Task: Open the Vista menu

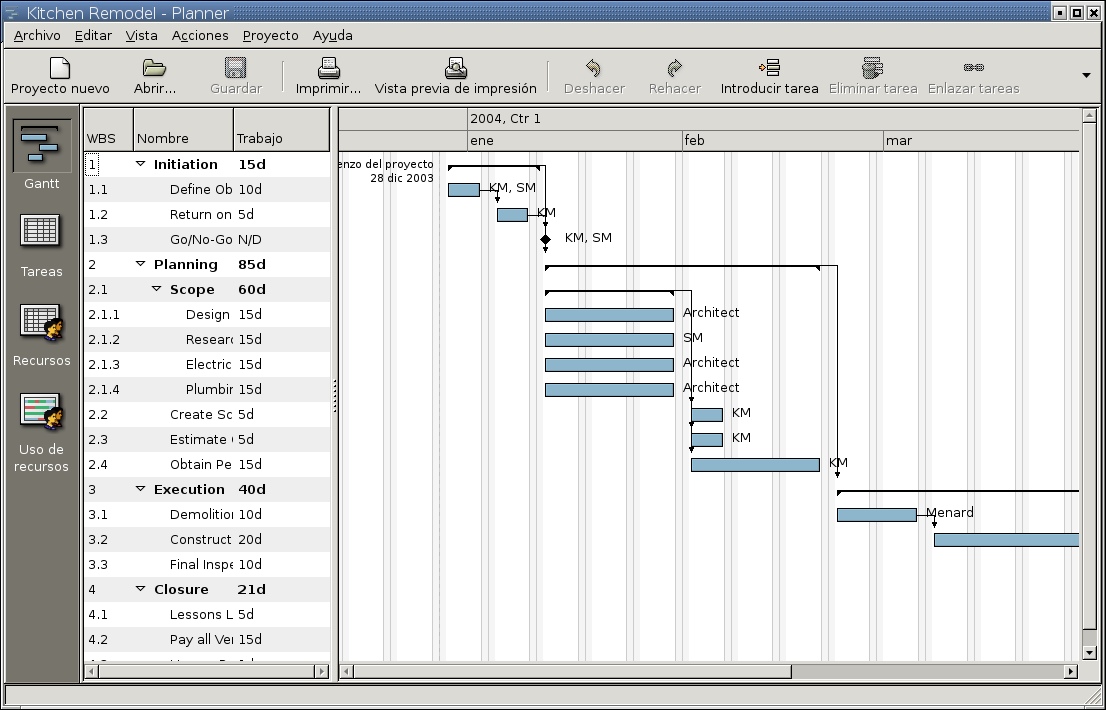Action: [x=142, y=35]
